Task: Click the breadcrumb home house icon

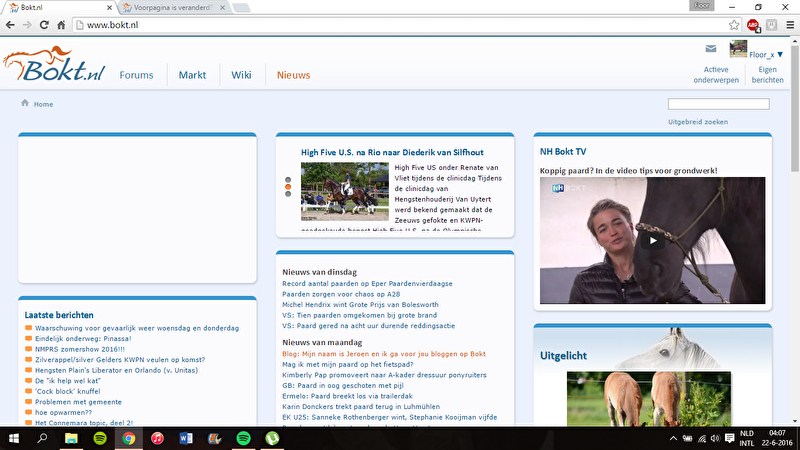Action: point(24,103)
